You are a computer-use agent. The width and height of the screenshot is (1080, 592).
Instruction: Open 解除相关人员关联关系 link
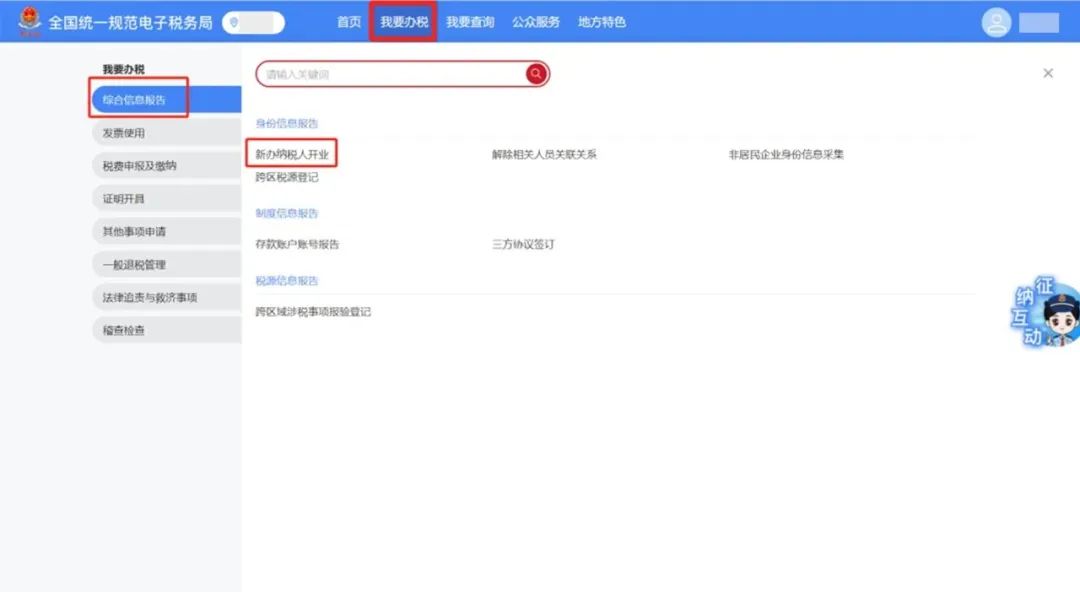click(x=544, y=155)
